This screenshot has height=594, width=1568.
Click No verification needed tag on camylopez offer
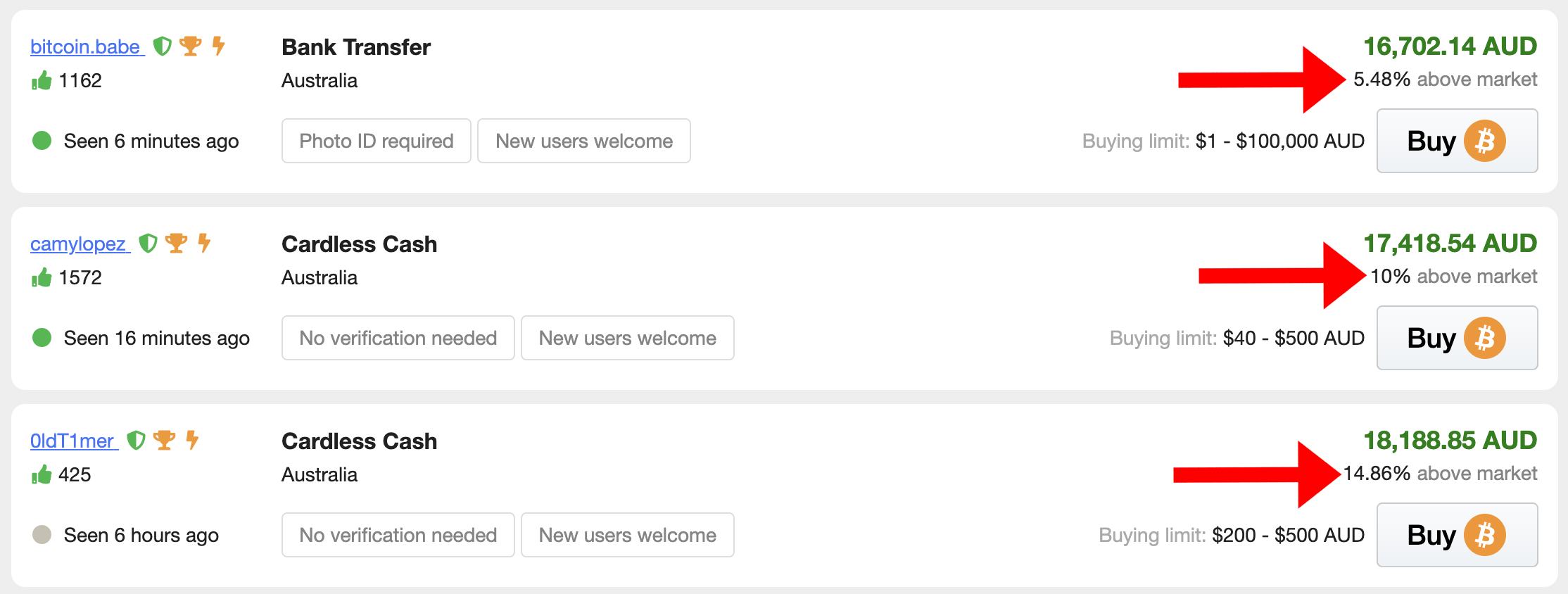tap(398, 338)
